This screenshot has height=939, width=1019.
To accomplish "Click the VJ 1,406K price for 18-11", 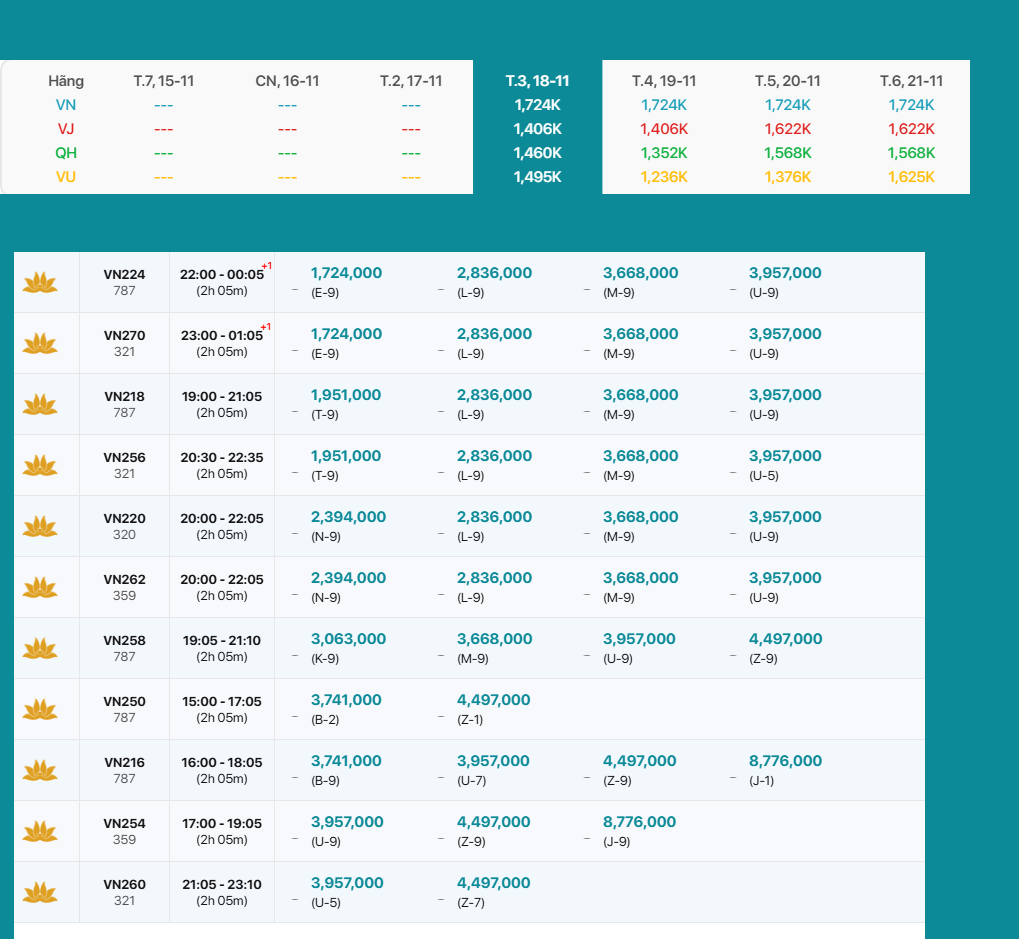I will coord(538,129).
